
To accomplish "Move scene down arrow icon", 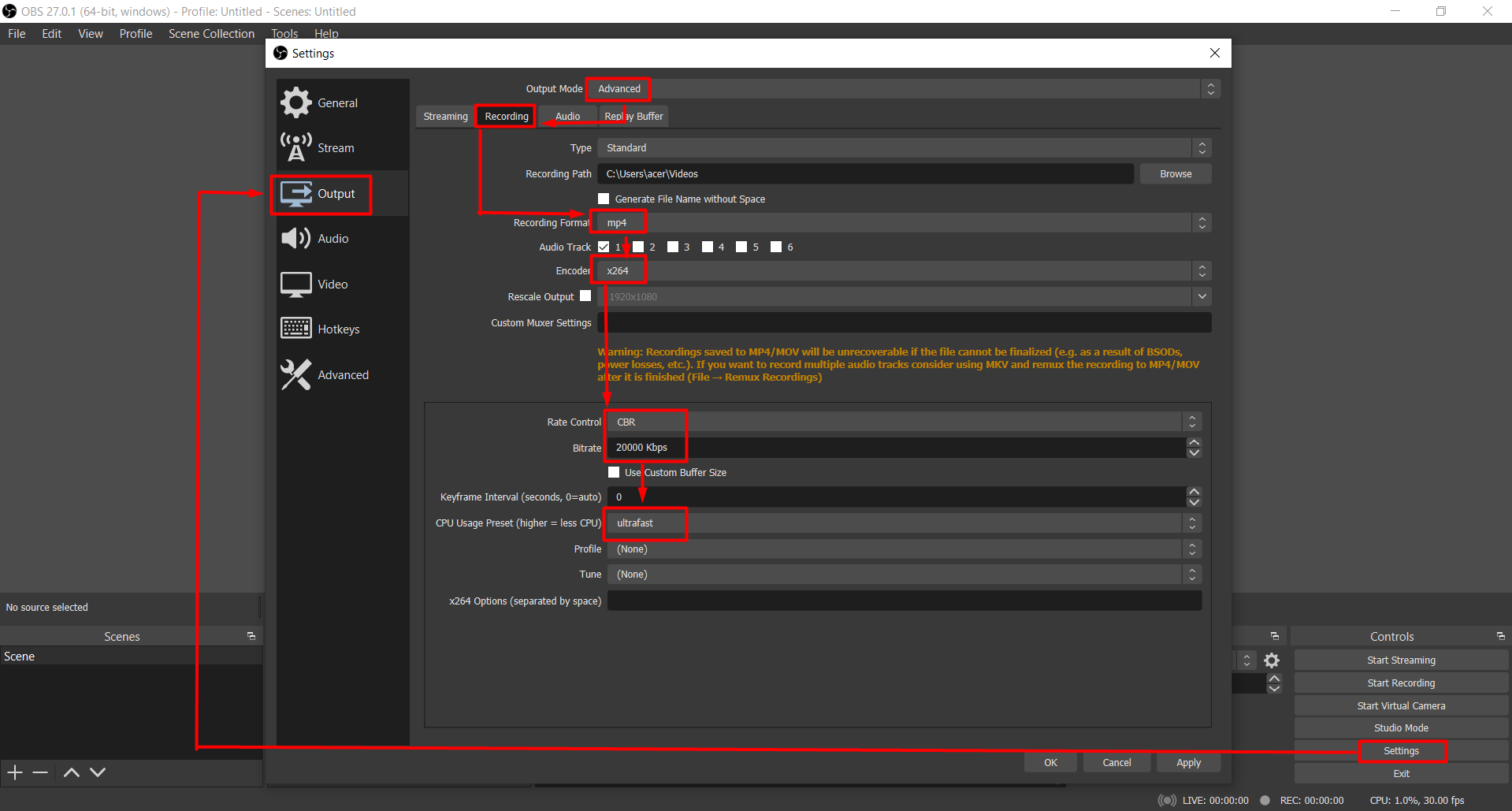I will pos(98,772).
